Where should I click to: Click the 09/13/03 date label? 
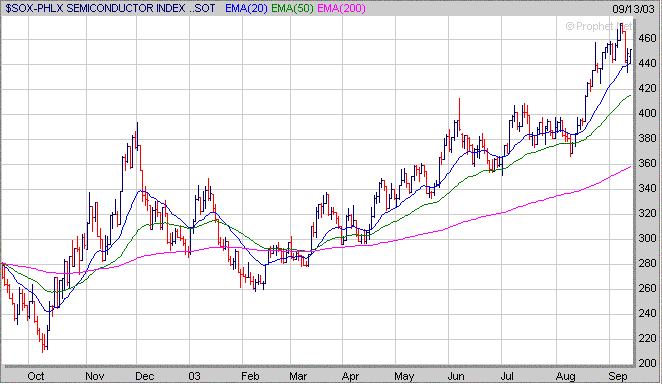click(633, 9)
